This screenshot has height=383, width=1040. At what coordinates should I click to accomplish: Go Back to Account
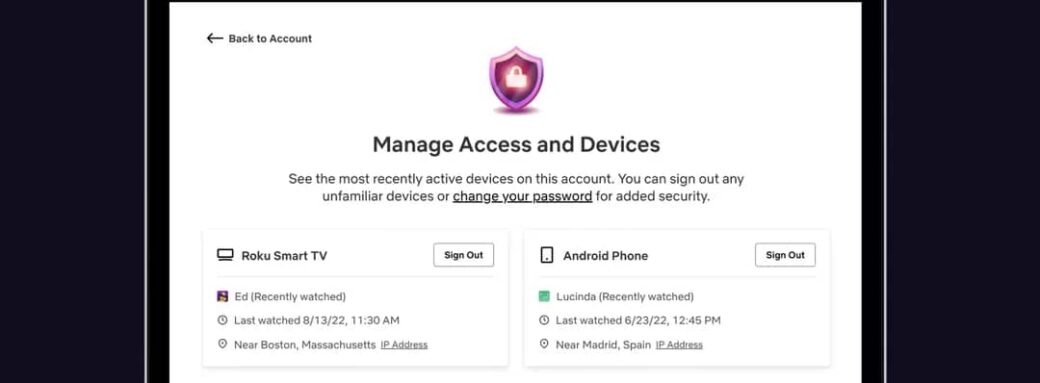[x=270, y=38]
